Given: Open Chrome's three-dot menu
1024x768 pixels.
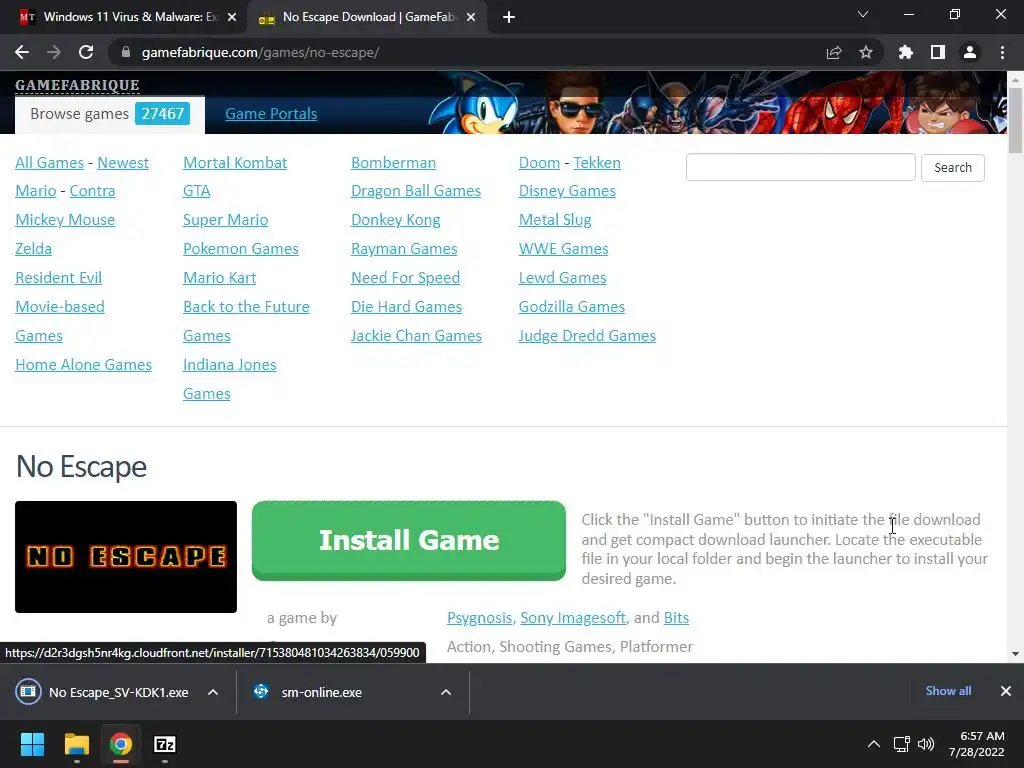Looking at the screenshot, I should 1002,52.
